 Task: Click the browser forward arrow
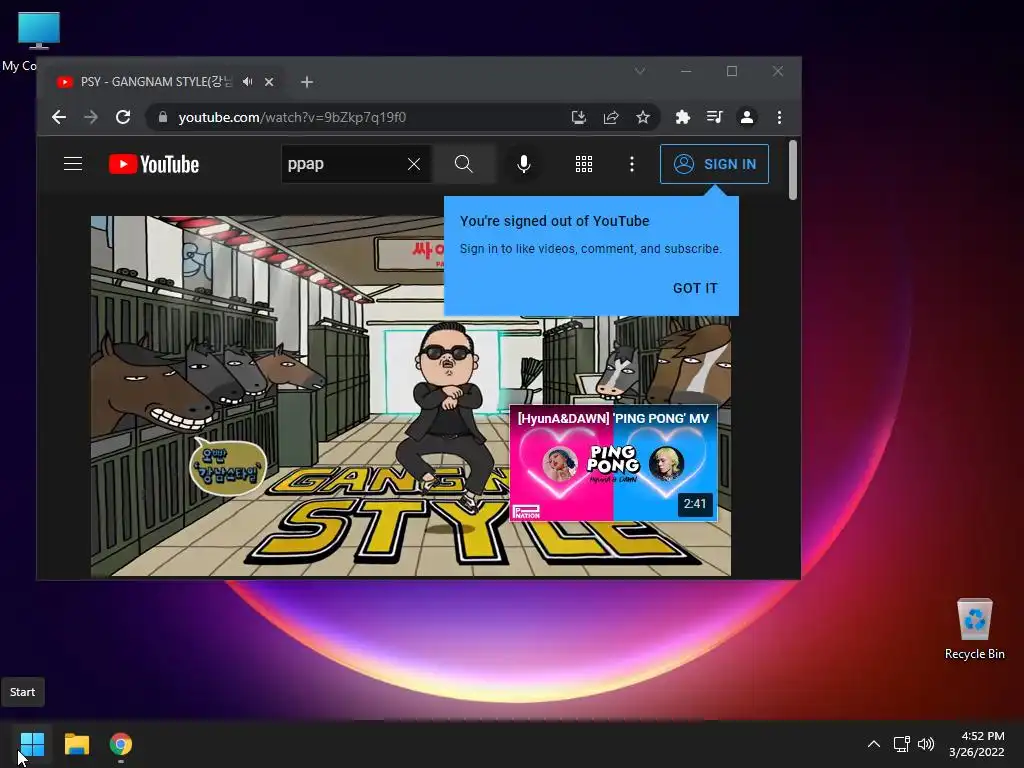tap(91, 118)
